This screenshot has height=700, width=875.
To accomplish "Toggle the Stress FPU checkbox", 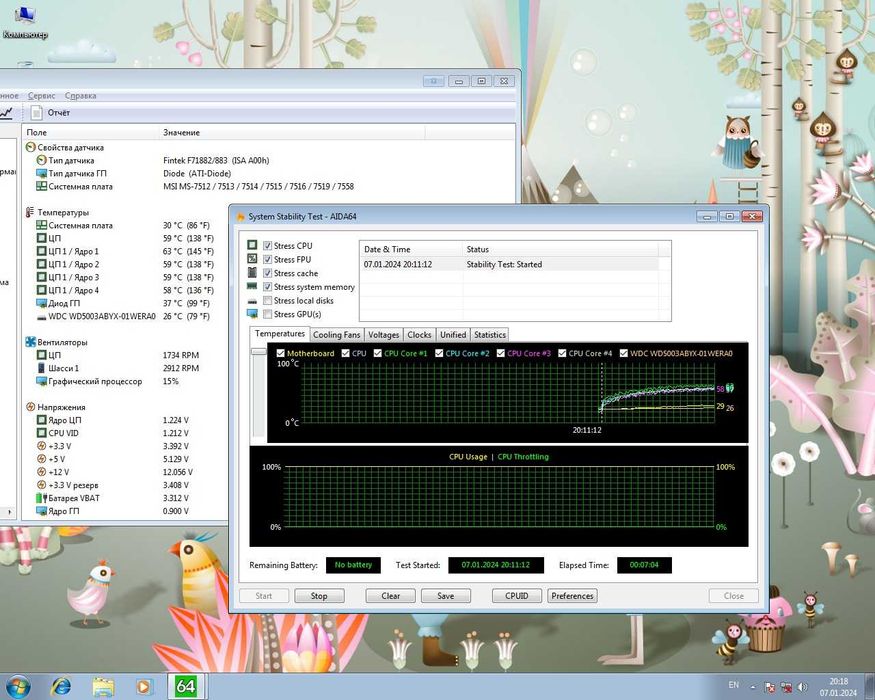I will (268, 260).
